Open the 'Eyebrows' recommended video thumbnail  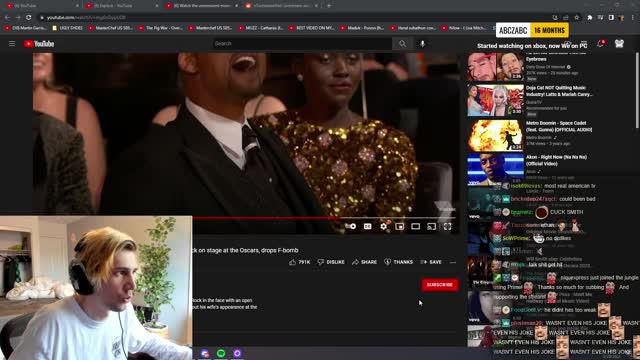(496, 67)
